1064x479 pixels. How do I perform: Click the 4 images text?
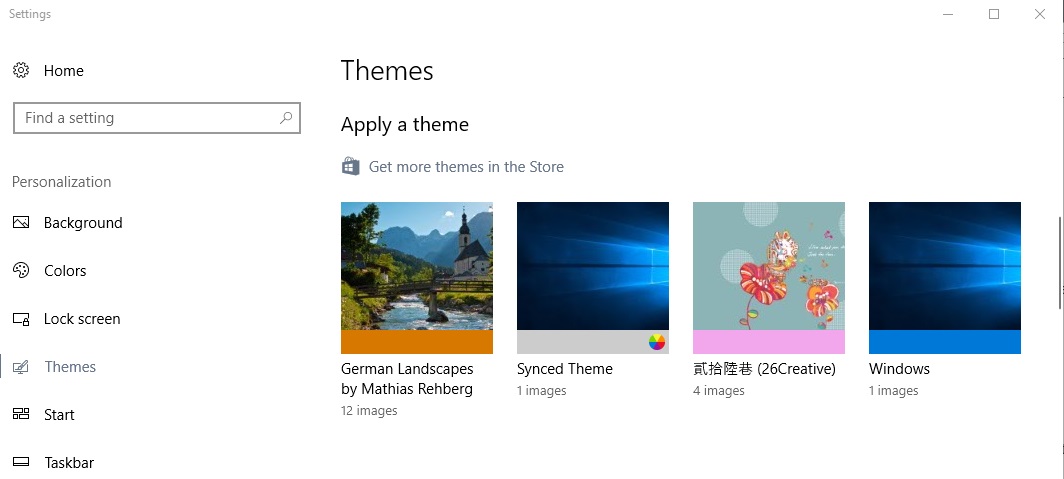[719, 391]
